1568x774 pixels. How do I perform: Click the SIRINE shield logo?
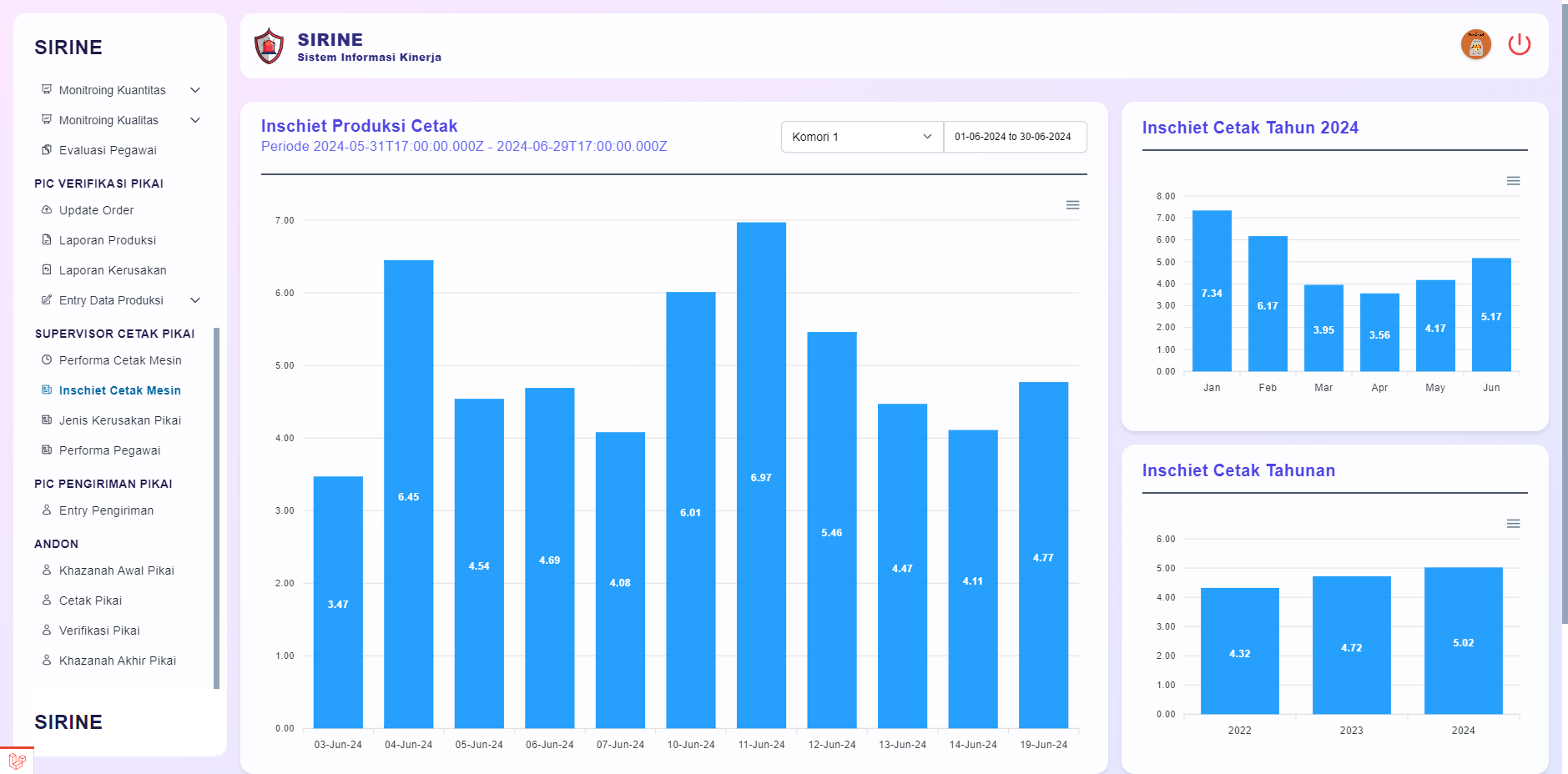pyautogui.click(x=269, y=46)
